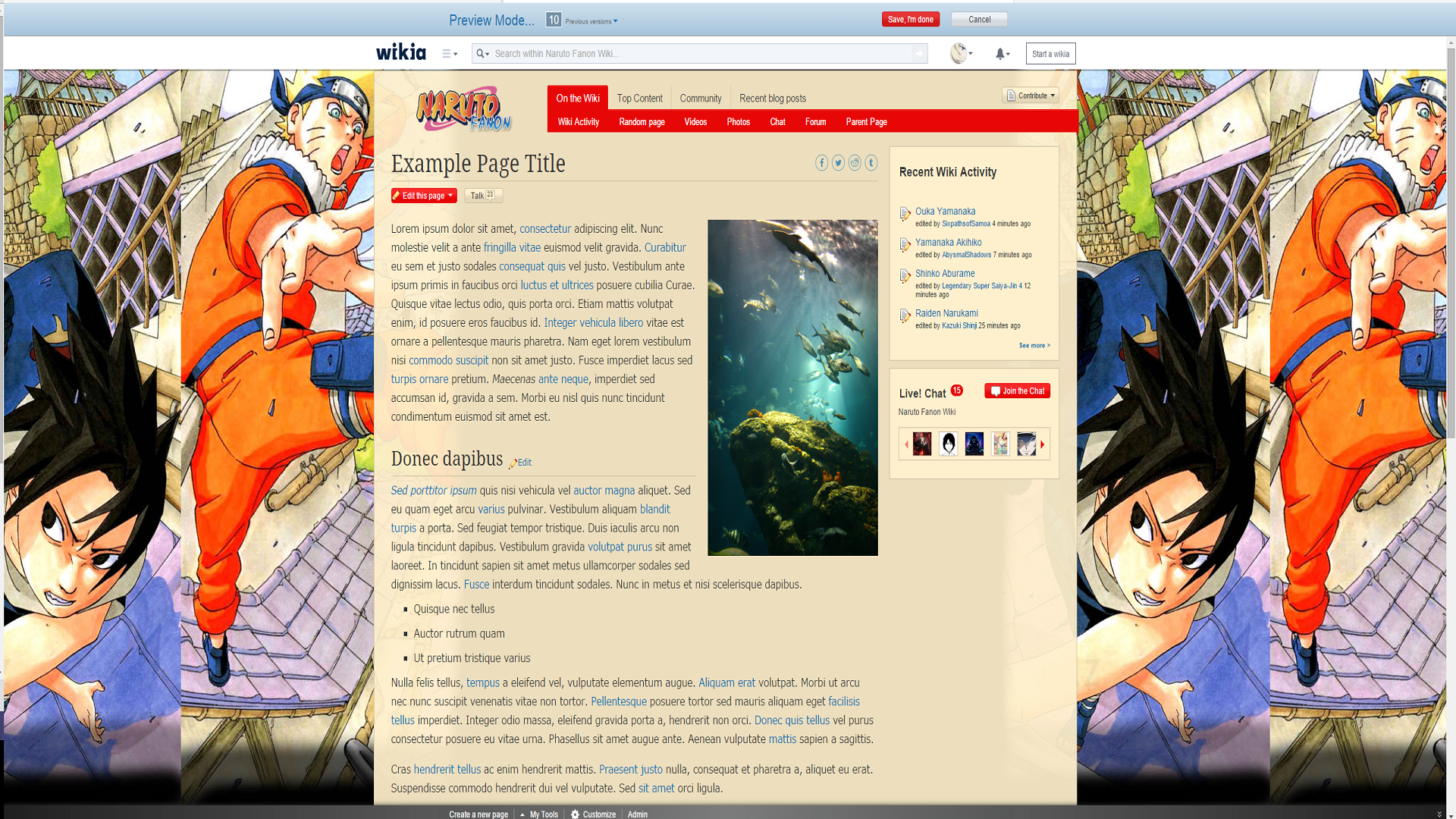Open Ouka Yamanaka activity entry

click(945, 212)
